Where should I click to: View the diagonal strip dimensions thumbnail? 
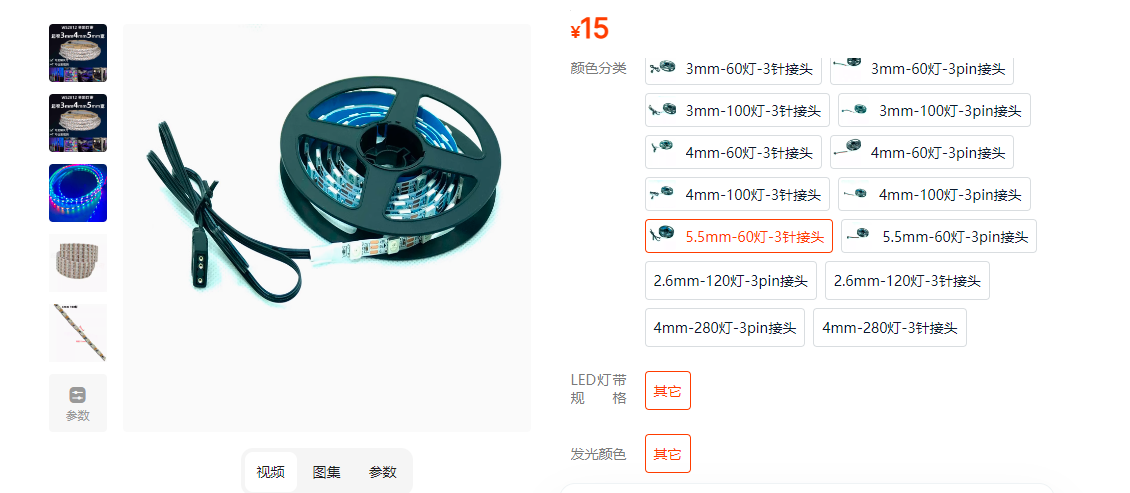point(78,332)
